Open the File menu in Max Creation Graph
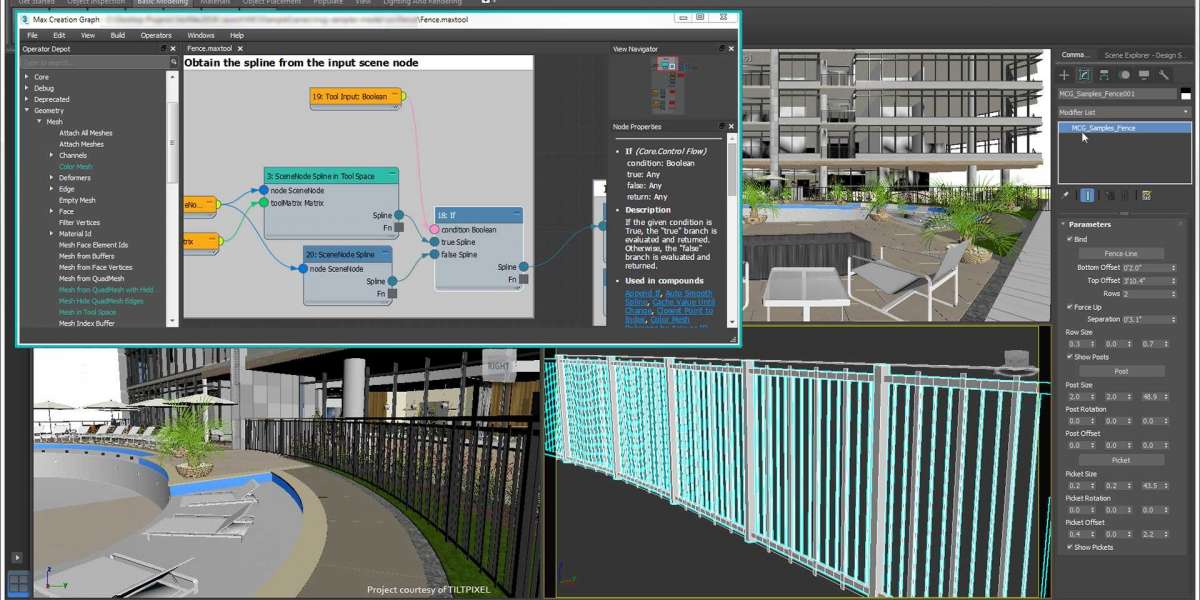This screenshot has width=1200, height=600. click(33, 35)
